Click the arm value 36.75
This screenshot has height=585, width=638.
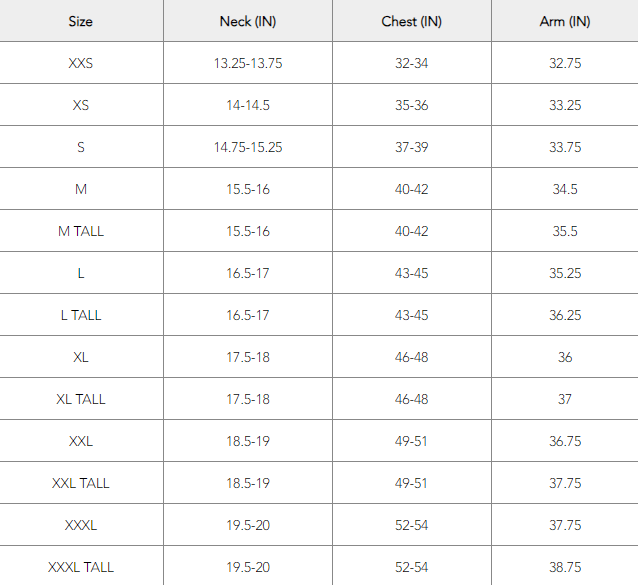tap(565, 441)
